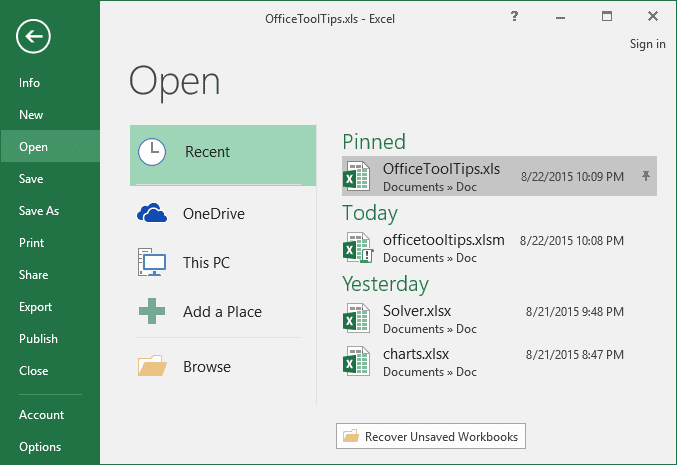Open the OfficeToolTips.xls file name
677x465 pixels.
(x=441, y=168)
